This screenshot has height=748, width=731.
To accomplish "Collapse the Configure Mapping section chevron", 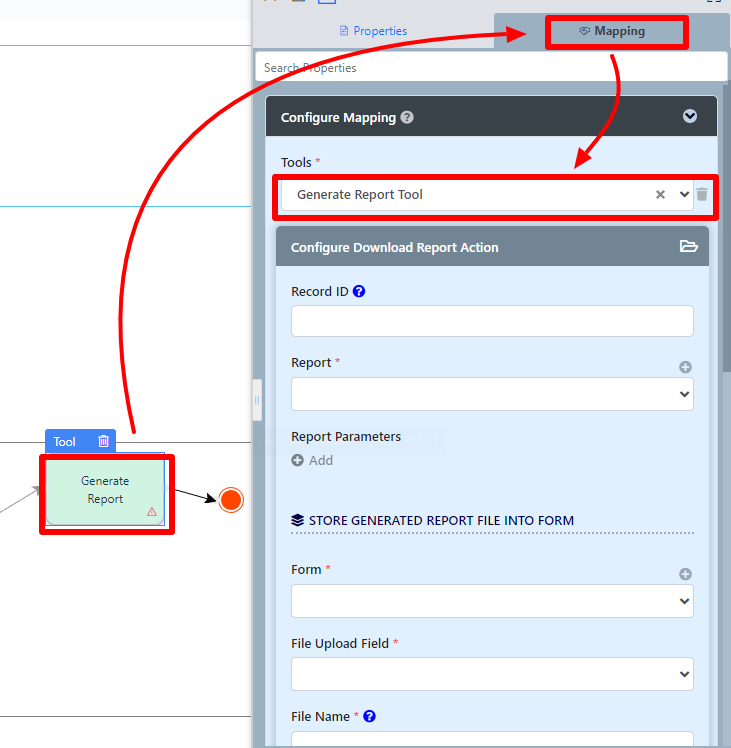I will click(x=689, y=116).
